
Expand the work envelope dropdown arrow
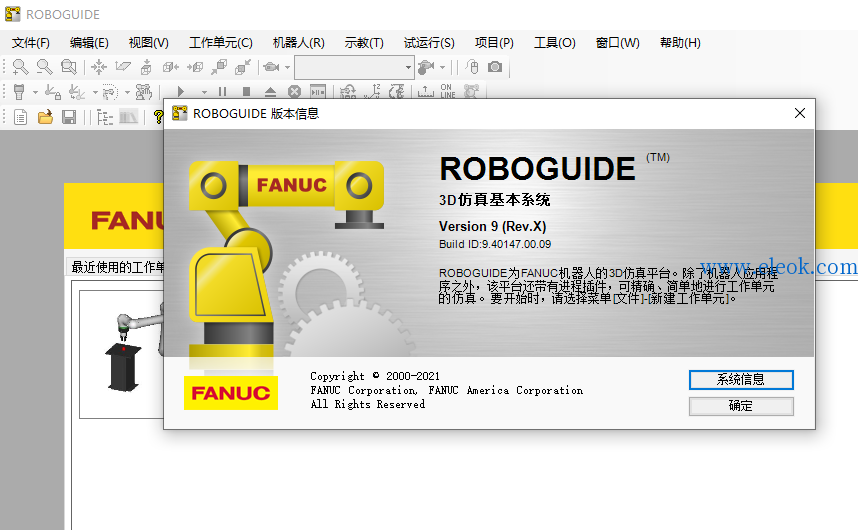(x=127, y=92)
